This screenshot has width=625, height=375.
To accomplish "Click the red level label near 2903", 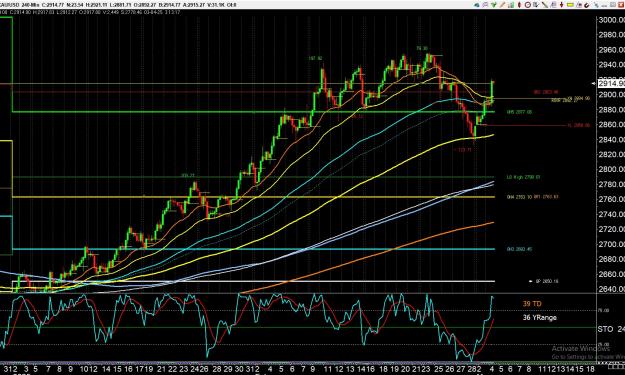I will 546,92.
